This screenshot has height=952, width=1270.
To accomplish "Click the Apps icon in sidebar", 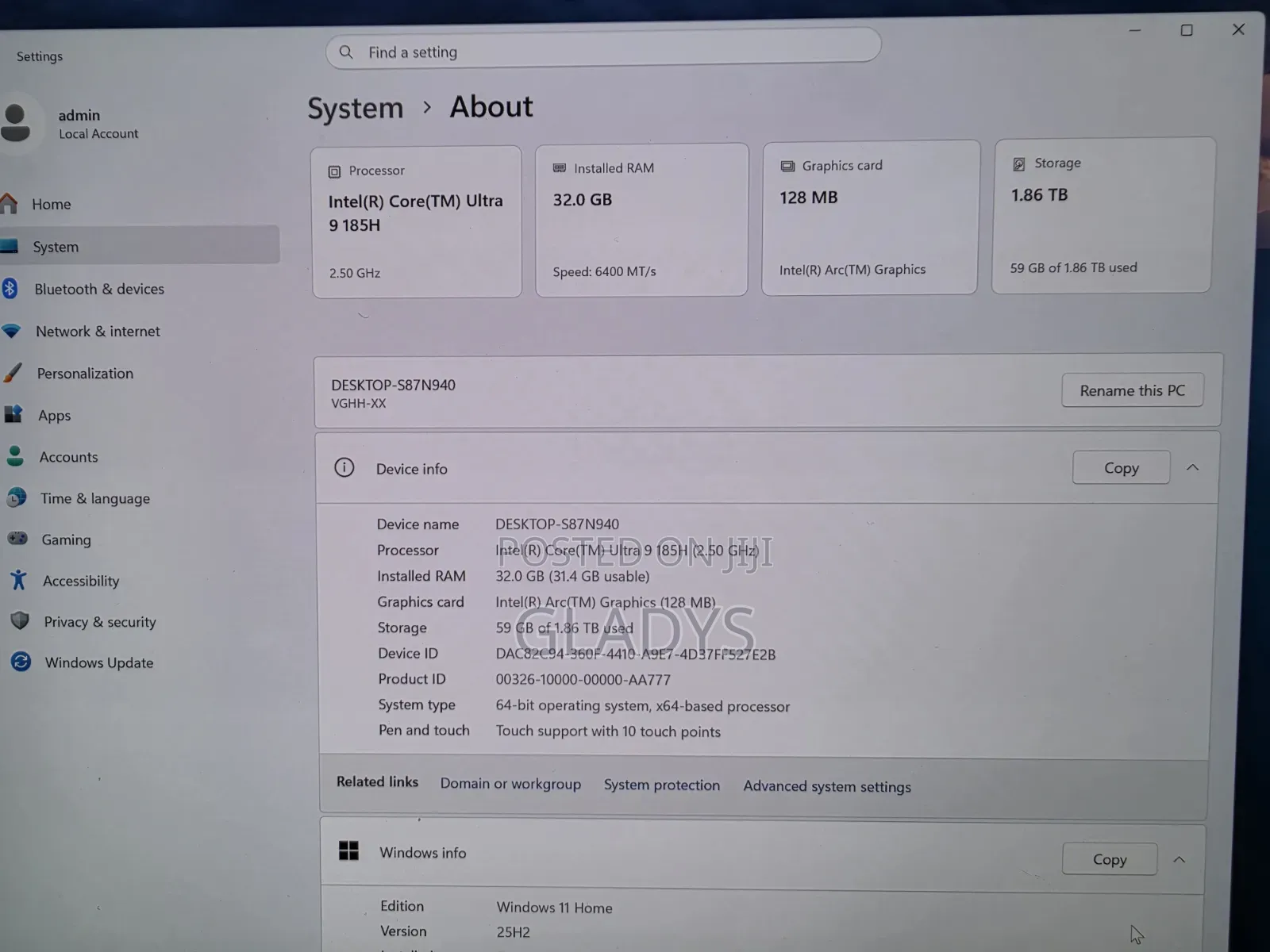I will [13, 414].
